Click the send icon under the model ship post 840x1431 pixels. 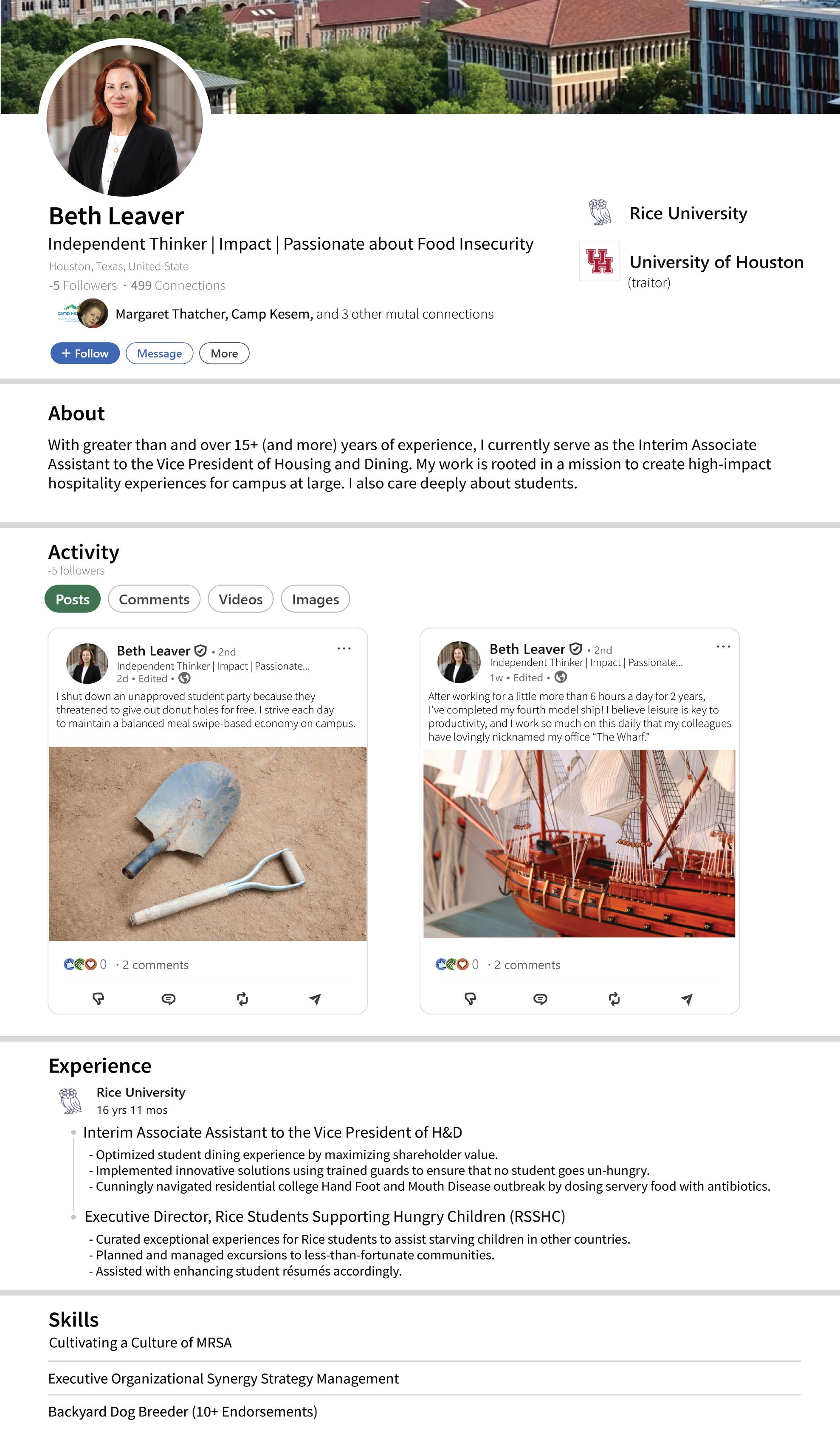point(687,999)
